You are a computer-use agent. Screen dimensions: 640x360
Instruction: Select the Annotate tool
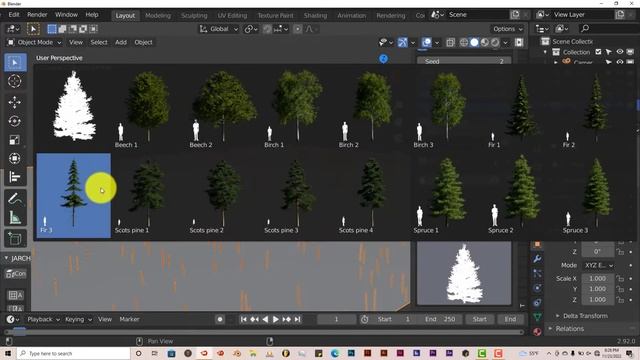pyautogui.click(x=15, y=199)
